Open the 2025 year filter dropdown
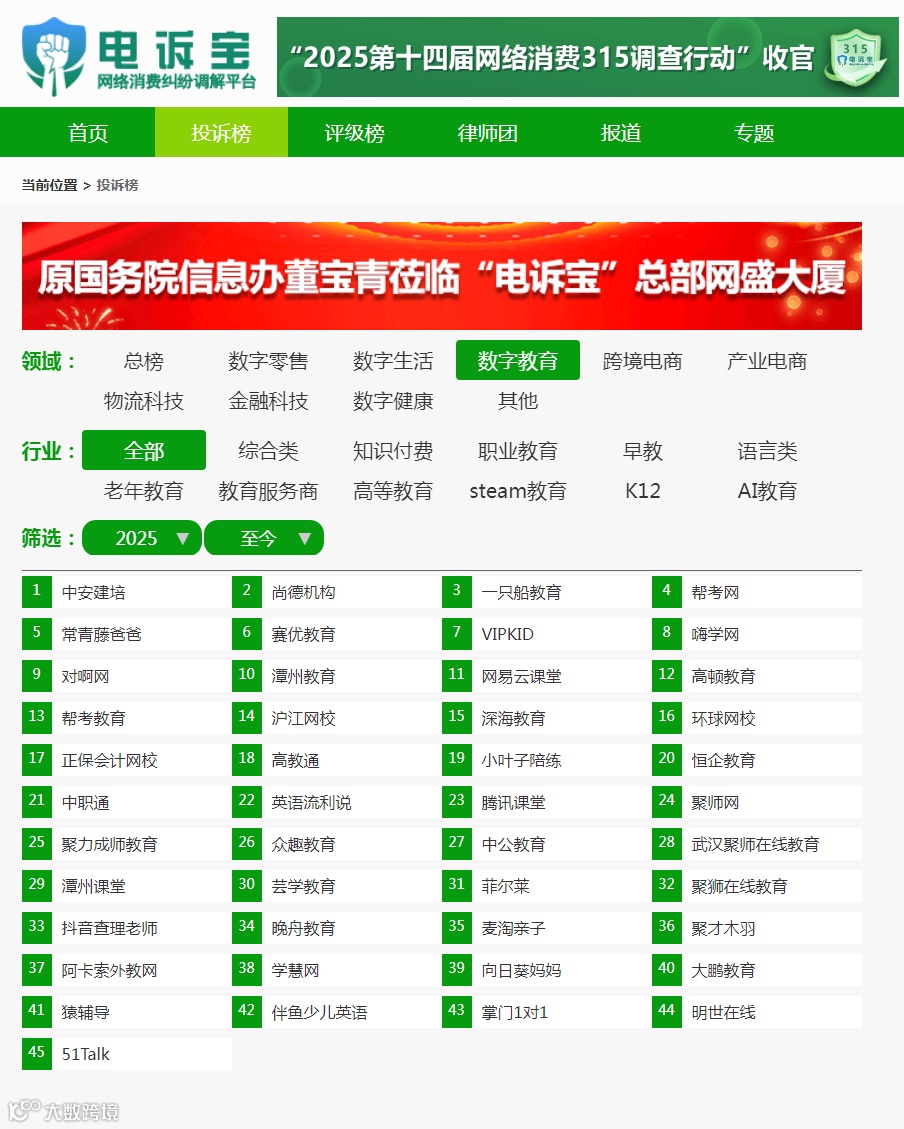The image size is (904, 1129). click(142, 538)
